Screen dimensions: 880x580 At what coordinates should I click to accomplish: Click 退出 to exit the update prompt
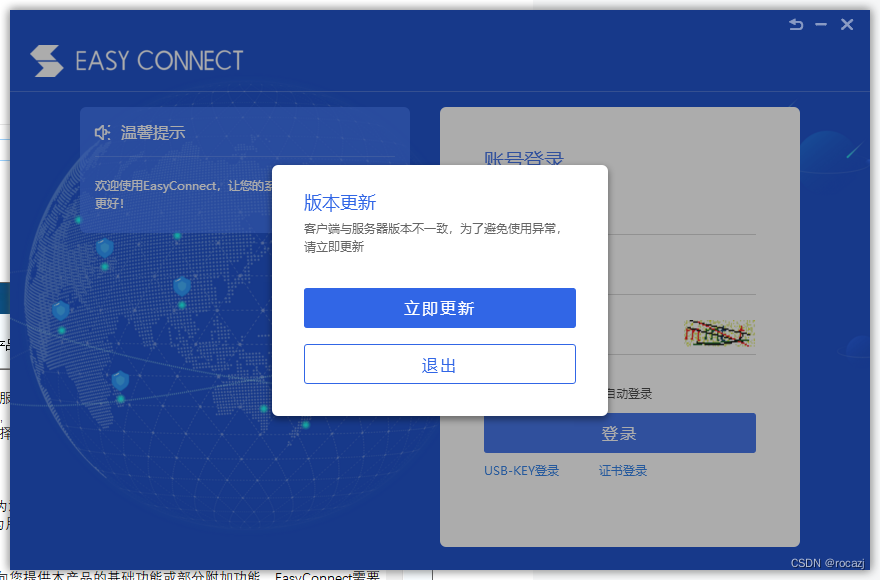pyautogui.click(x=440, y=363)
